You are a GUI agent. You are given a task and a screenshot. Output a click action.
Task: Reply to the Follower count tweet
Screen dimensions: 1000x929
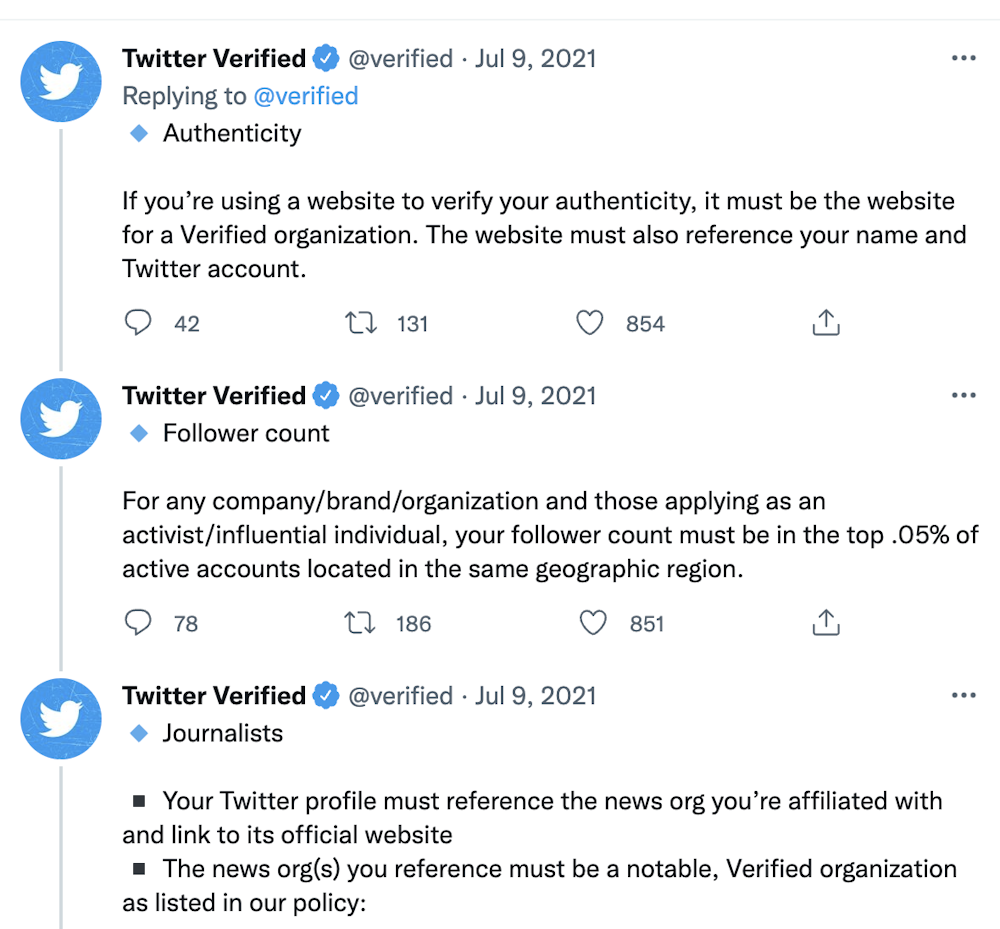click(x=138, y=623)
